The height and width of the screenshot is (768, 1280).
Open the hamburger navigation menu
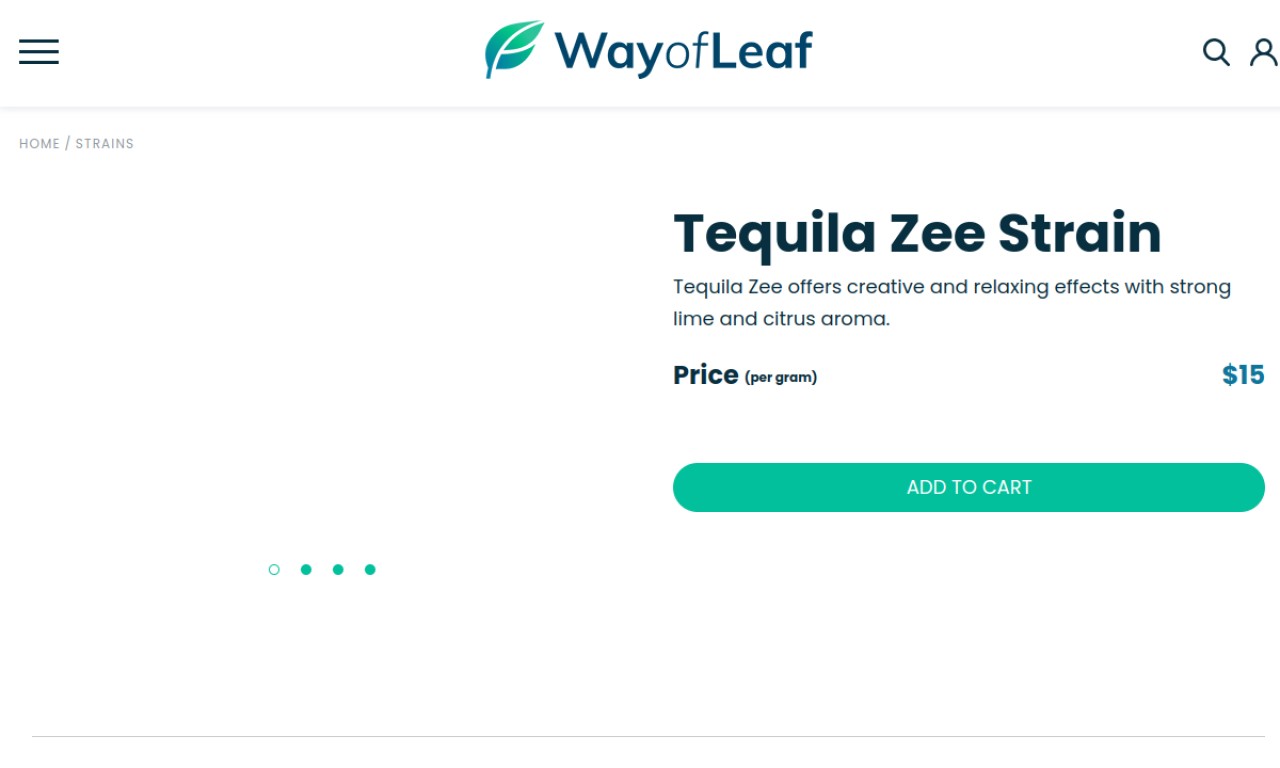39,52
